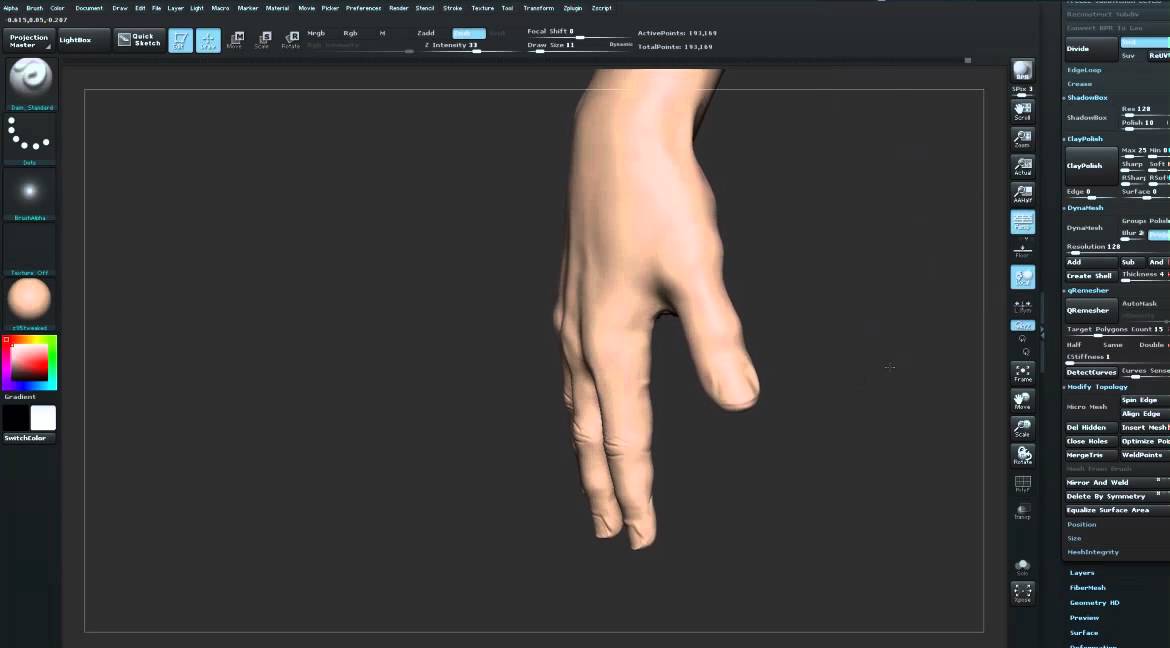Click Mirror And Weld button
Screen dimensions: 1170x648
click(x=1117, y=482)
